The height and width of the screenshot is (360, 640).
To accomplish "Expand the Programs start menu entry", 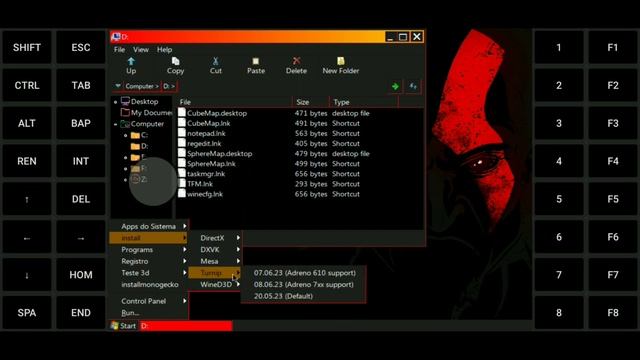I will coord(149,249).
